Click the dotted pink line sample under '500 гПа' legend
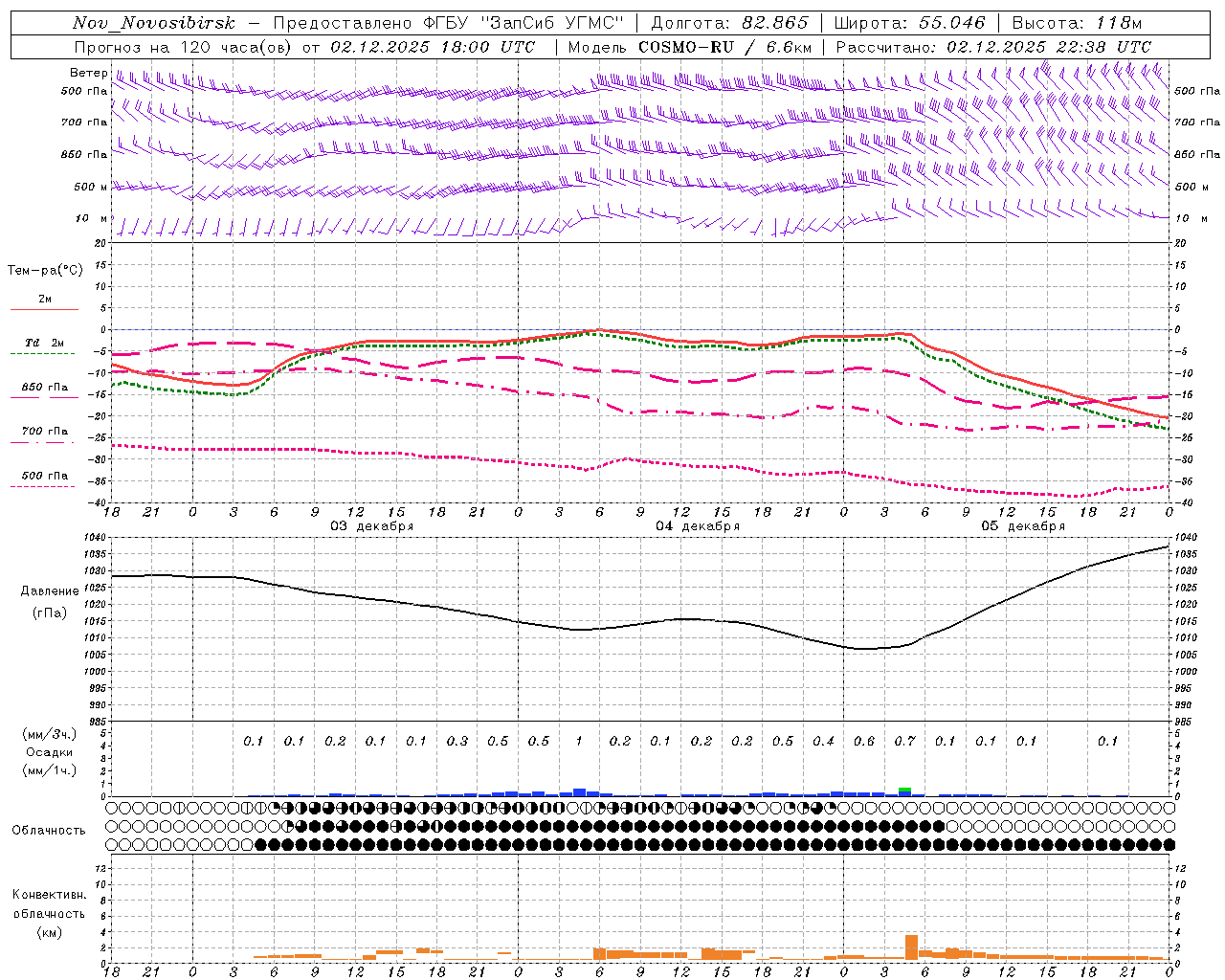This screenshot has height=980, width=1225. [x=43, y=486]
